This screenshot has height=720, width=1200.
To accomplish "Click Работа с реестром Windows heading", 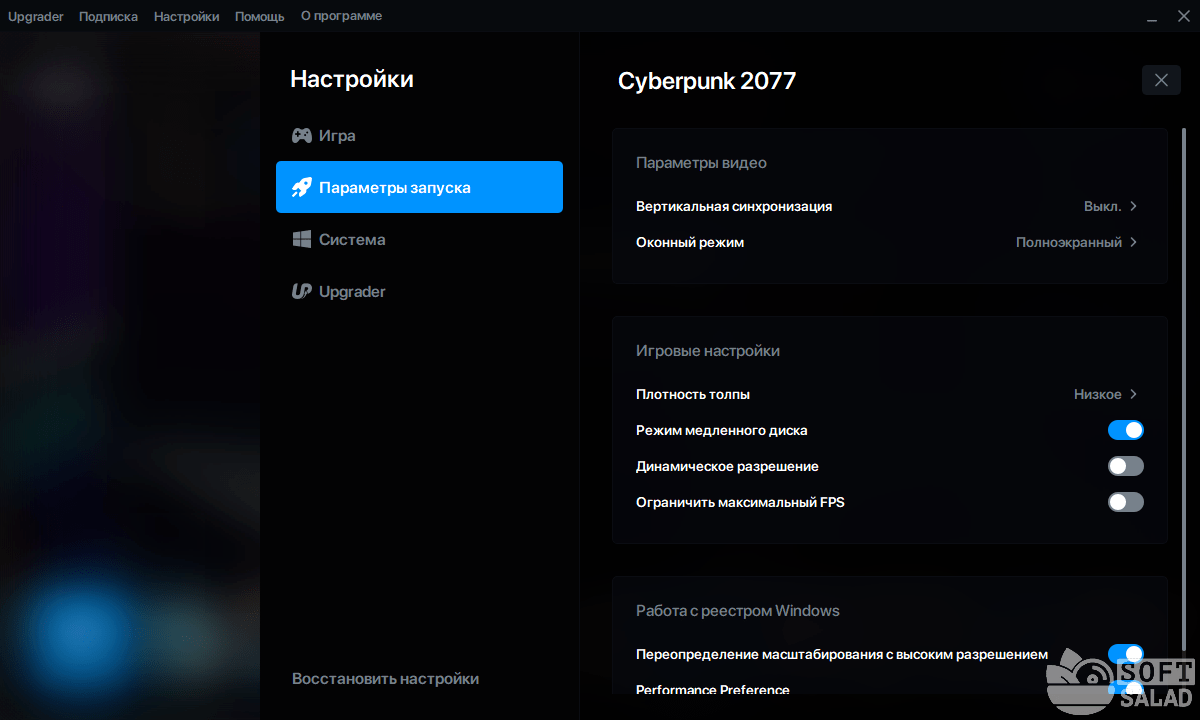I will pyautogui.click(x=738, y=610).
